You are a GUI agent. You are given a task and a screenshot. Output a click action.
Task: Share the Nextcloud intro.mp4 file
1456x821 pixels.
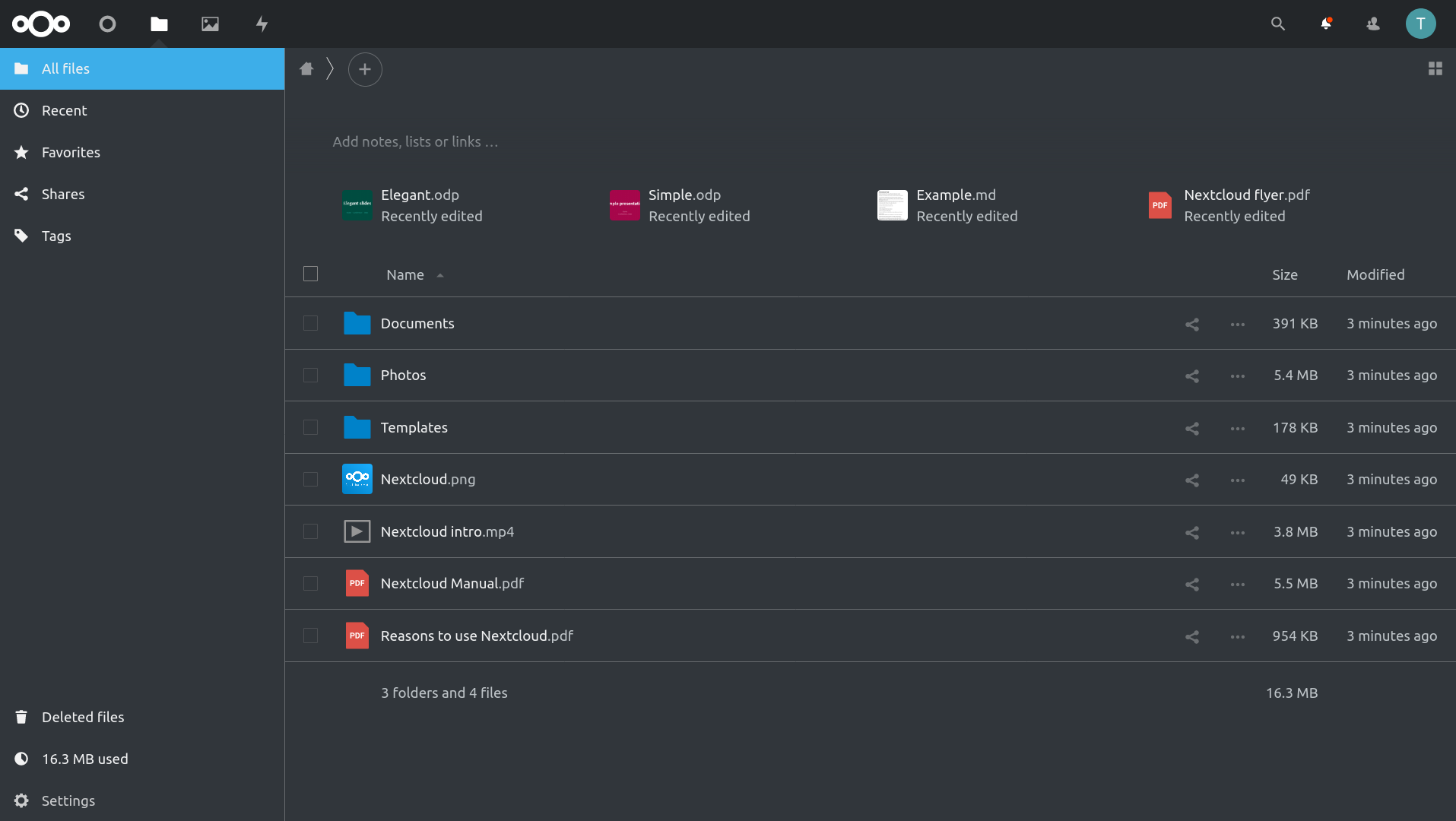[1191, 533]
